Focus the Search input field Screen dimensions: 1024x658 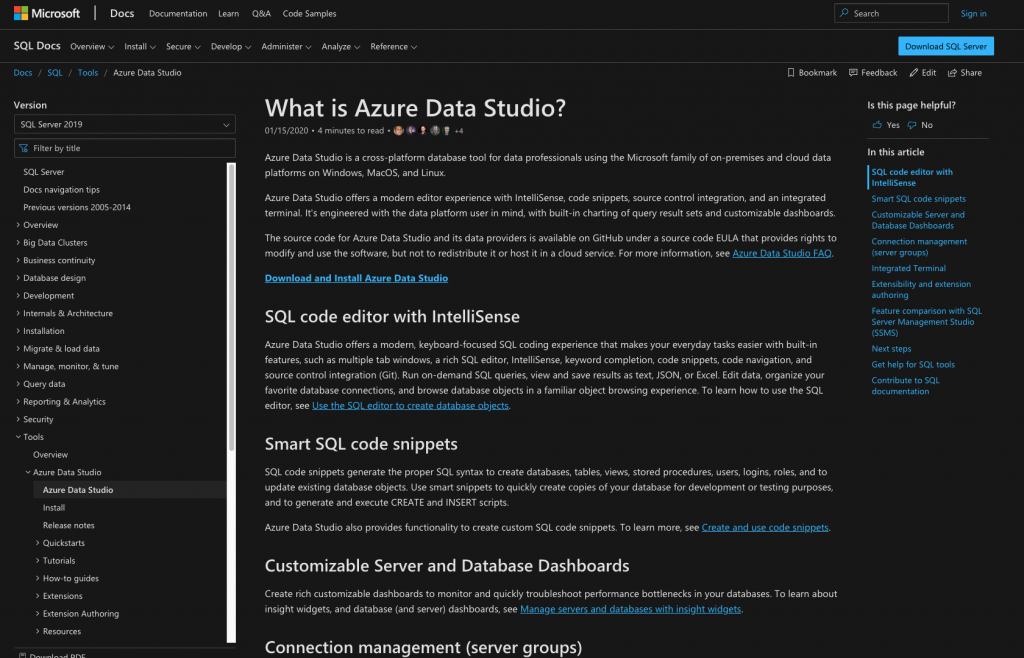pos(891,13)
